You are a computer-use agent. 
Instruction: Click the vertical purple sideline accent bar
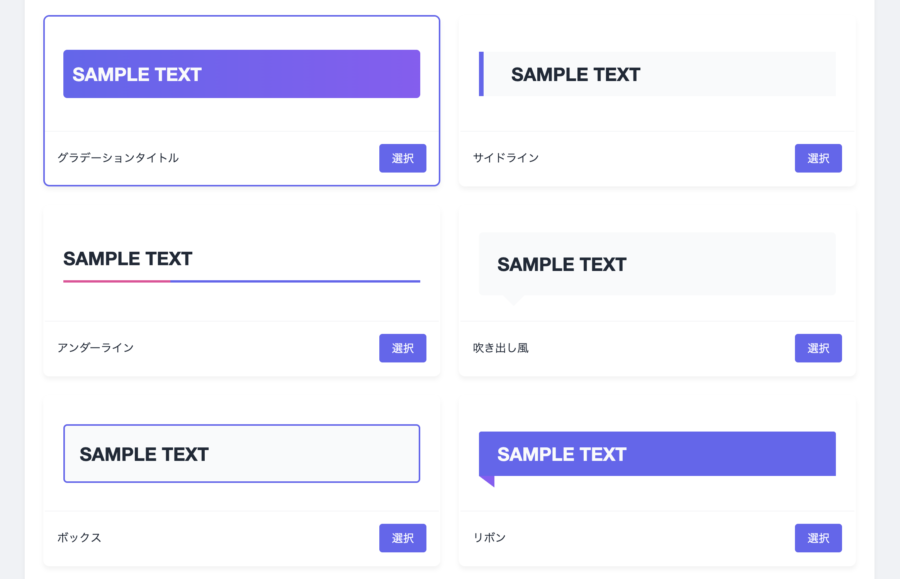point(481,74)
